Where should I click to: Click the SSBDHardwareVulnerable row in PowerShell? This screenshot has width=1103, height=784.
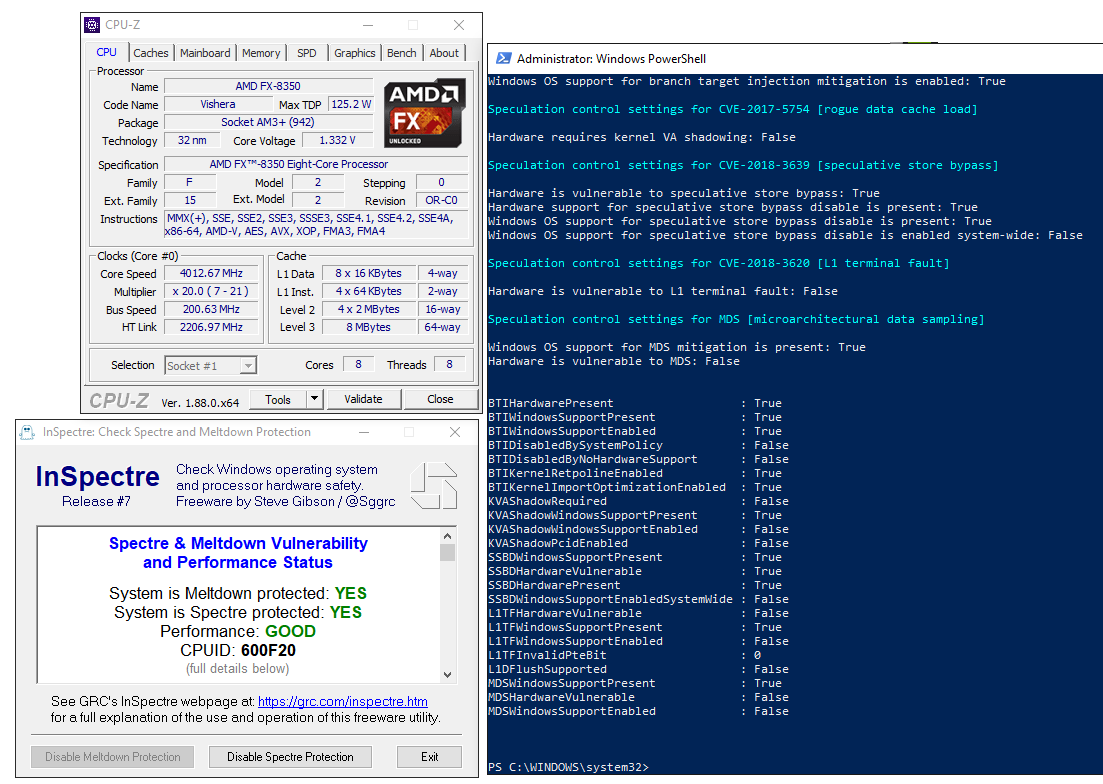635,572
